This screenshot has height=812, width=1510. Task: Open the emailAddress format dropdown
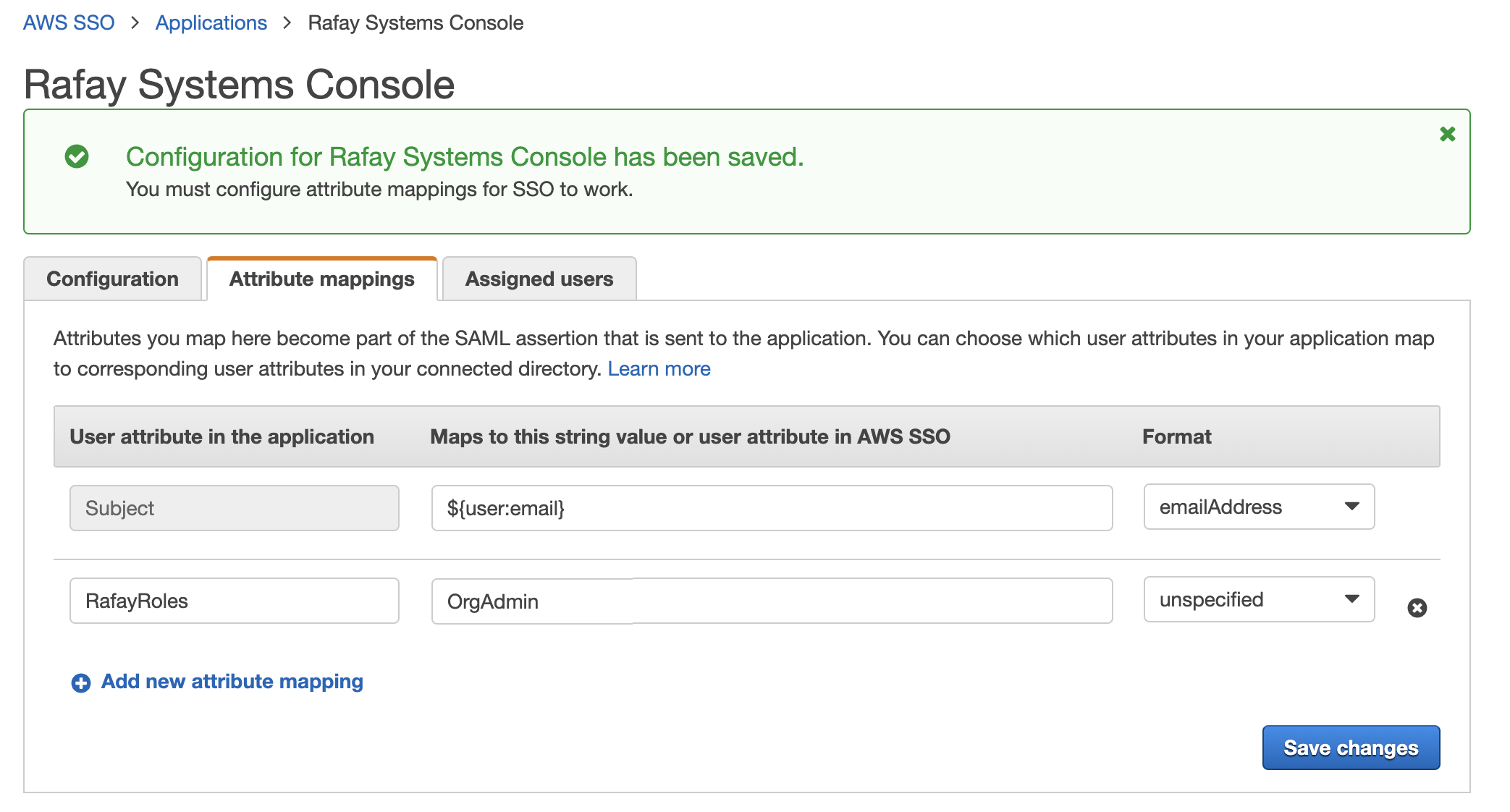[1259, 507]
